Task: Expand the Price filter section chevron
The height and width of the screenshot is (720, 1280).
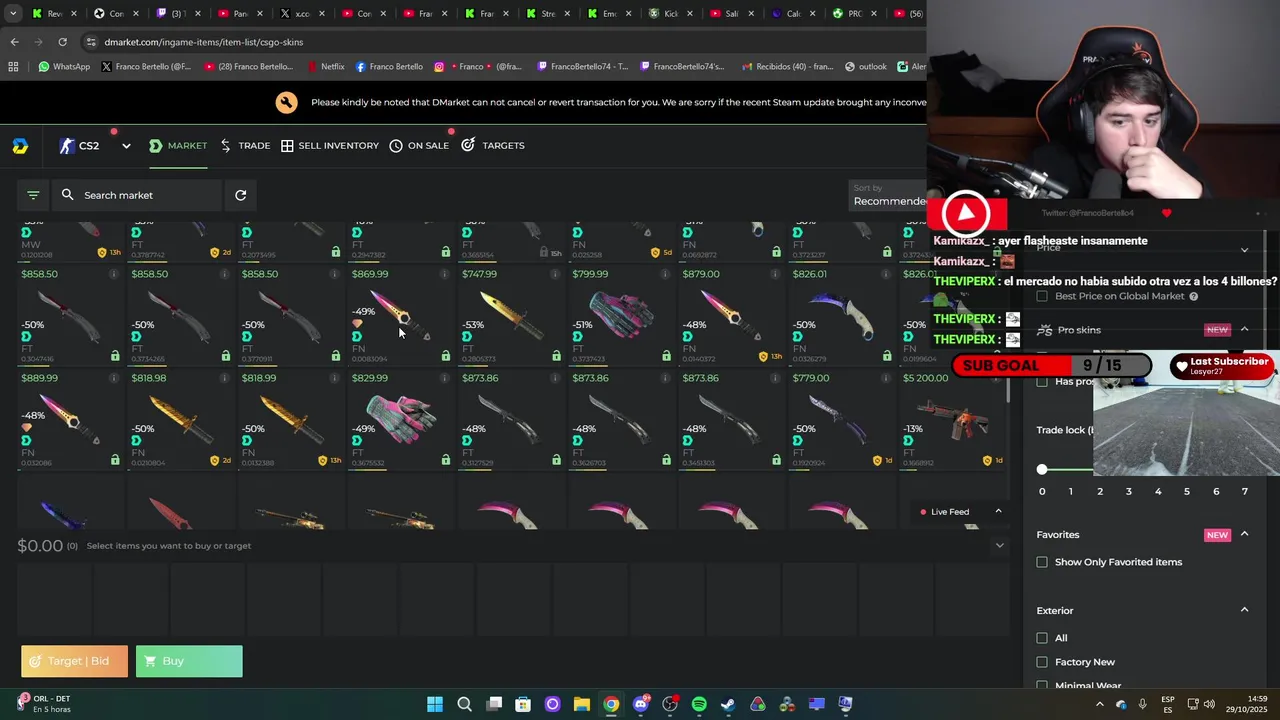Action: pos(1244,249)
